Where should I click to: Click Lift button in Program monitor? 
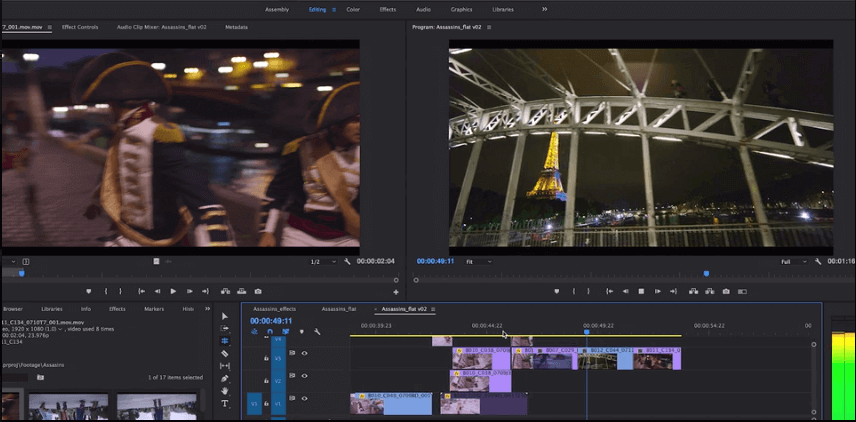694,292
